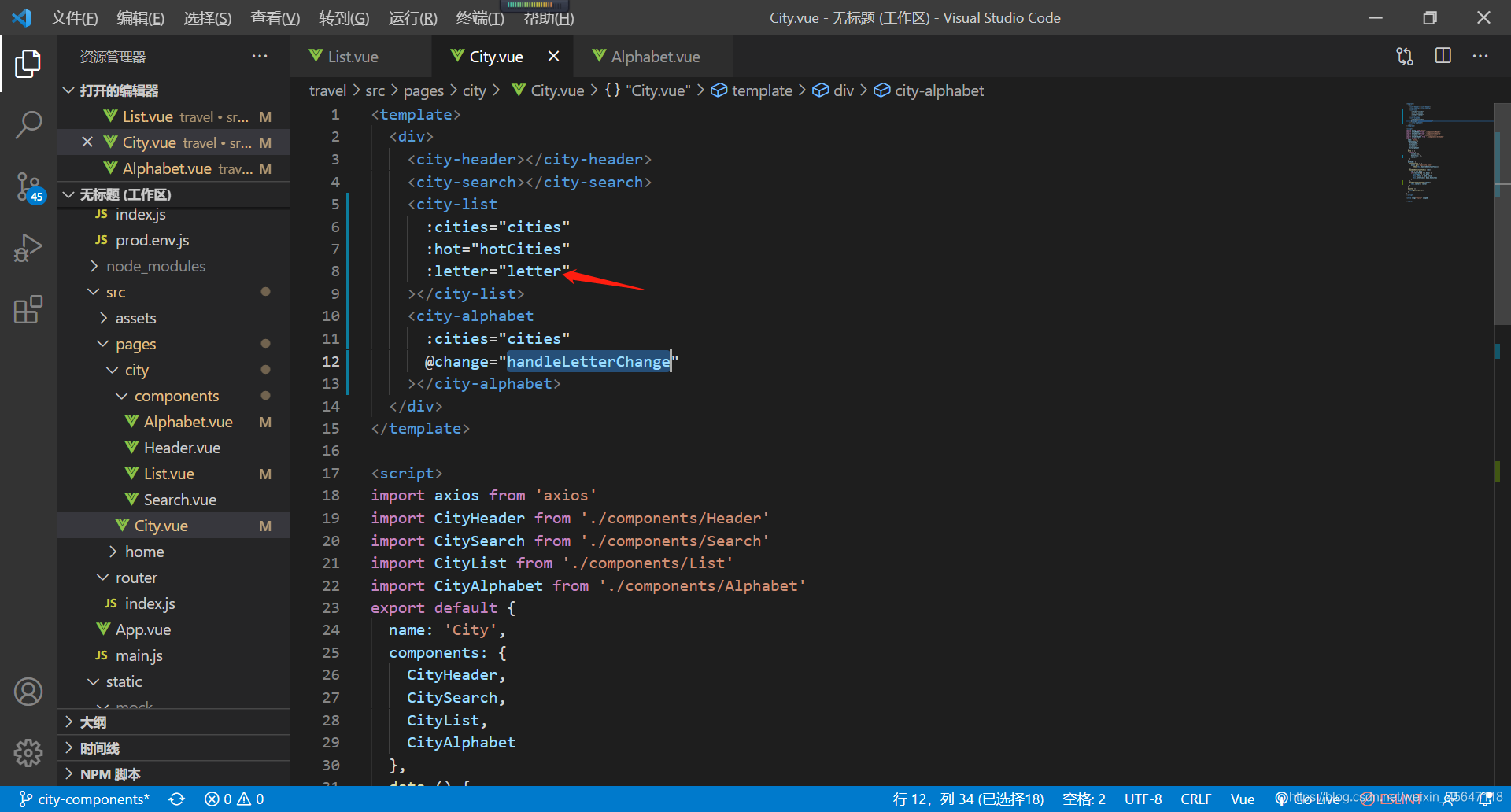This screenshot has height=812, width=1511.
Task: Click the VS Code logo icon
Action: [x=22, y=17]
